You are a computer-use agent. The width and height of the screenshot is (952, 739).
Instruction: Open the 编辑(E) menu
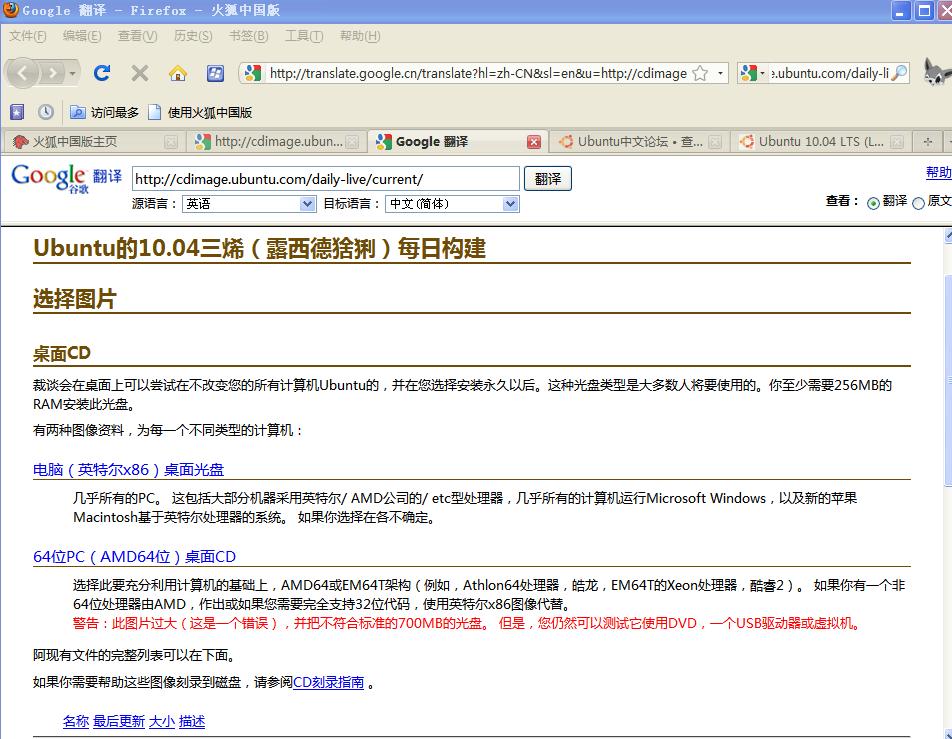tap(82, 36)
